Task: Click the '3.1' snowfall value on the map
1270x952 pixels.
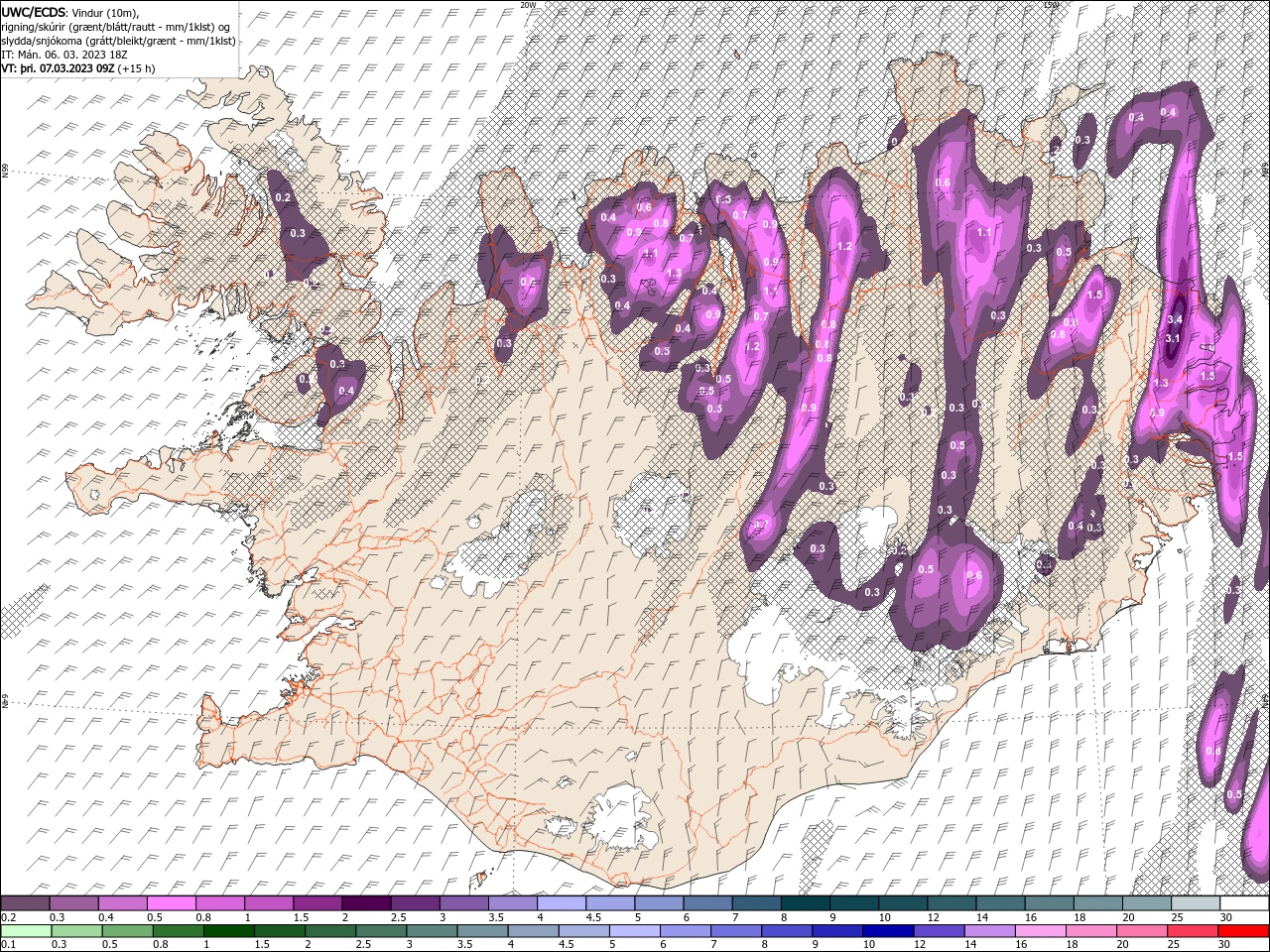Action: coord(1172,338)
